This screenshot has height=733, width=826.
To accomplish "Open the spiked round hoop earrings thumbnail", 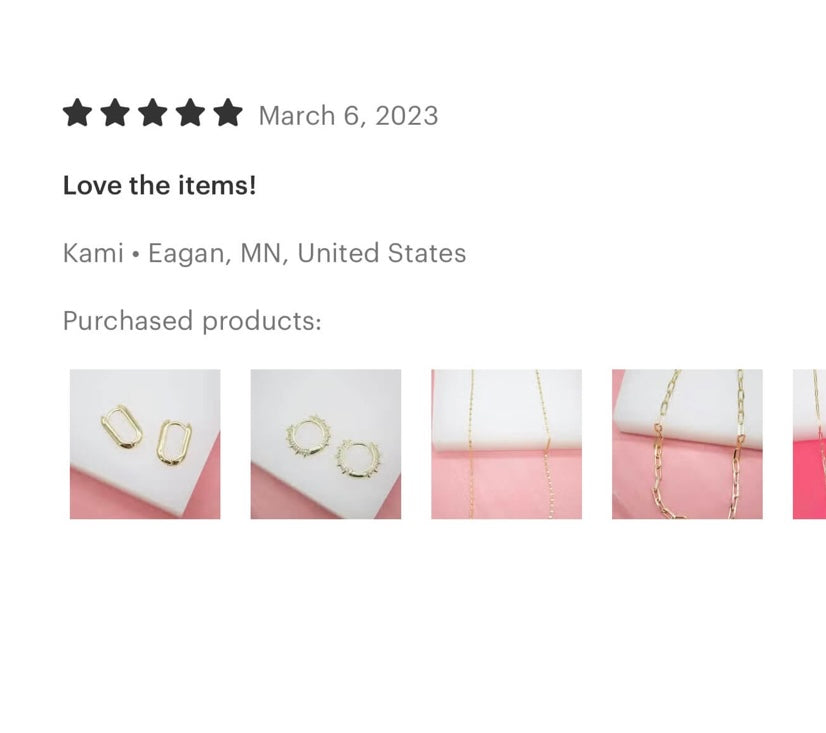I will click(326, 444).
